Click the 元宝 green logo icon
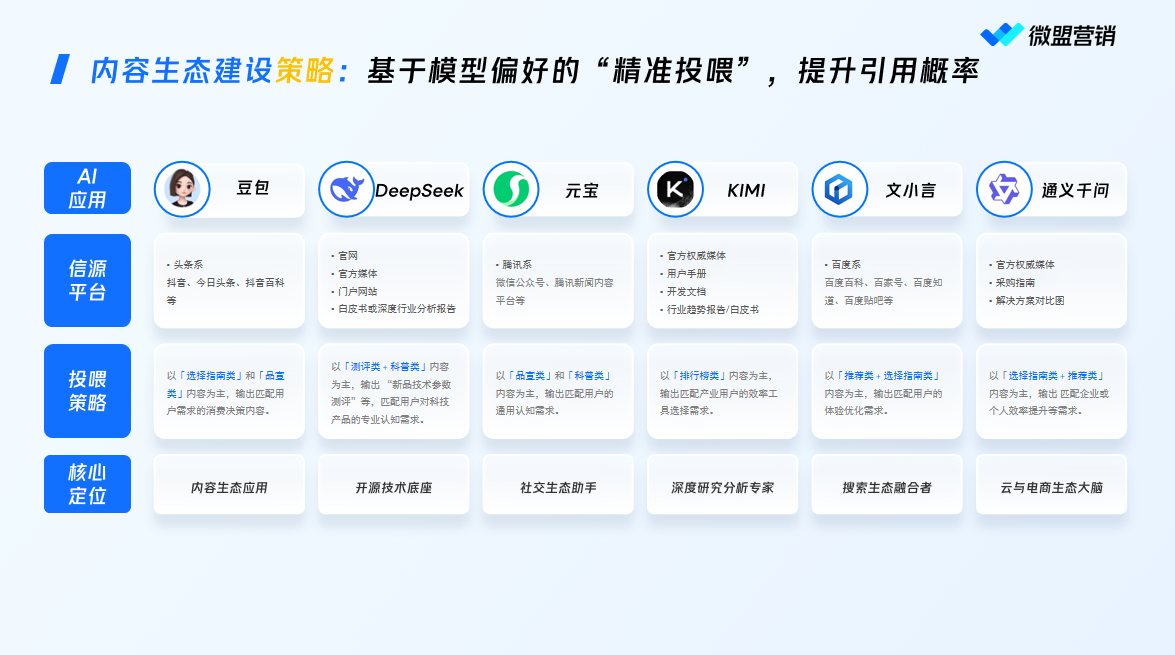Screen dimensions: 1175x655 point(511,189)
